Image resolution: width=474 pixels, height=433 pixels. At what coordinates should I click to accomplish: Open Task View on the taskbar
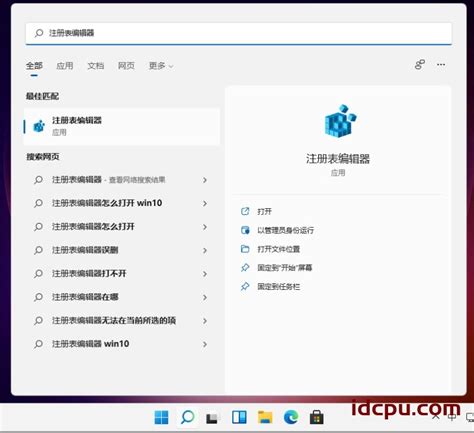(212, 418)
